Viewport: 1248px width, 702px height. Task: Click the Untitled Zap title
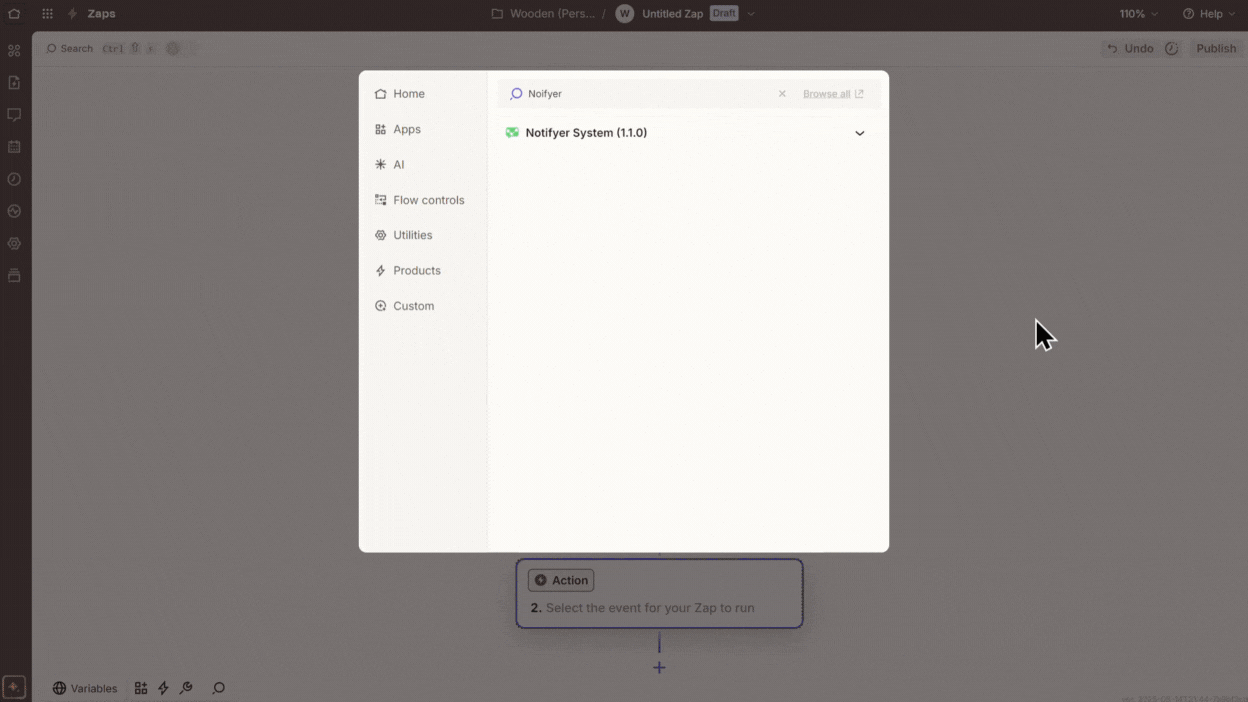(x=672, y=14)
